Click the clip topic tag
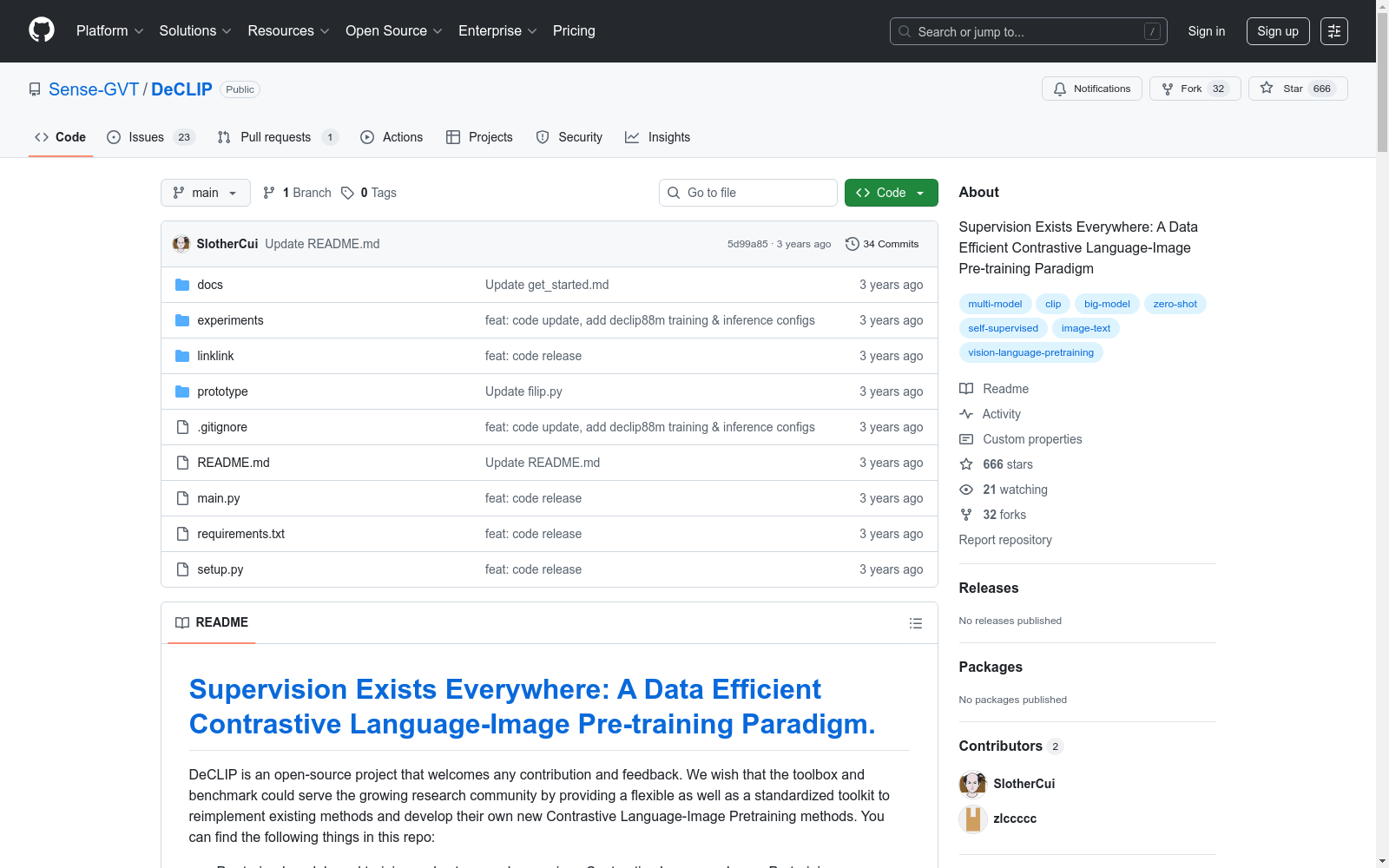 (x=1053, y=304)
